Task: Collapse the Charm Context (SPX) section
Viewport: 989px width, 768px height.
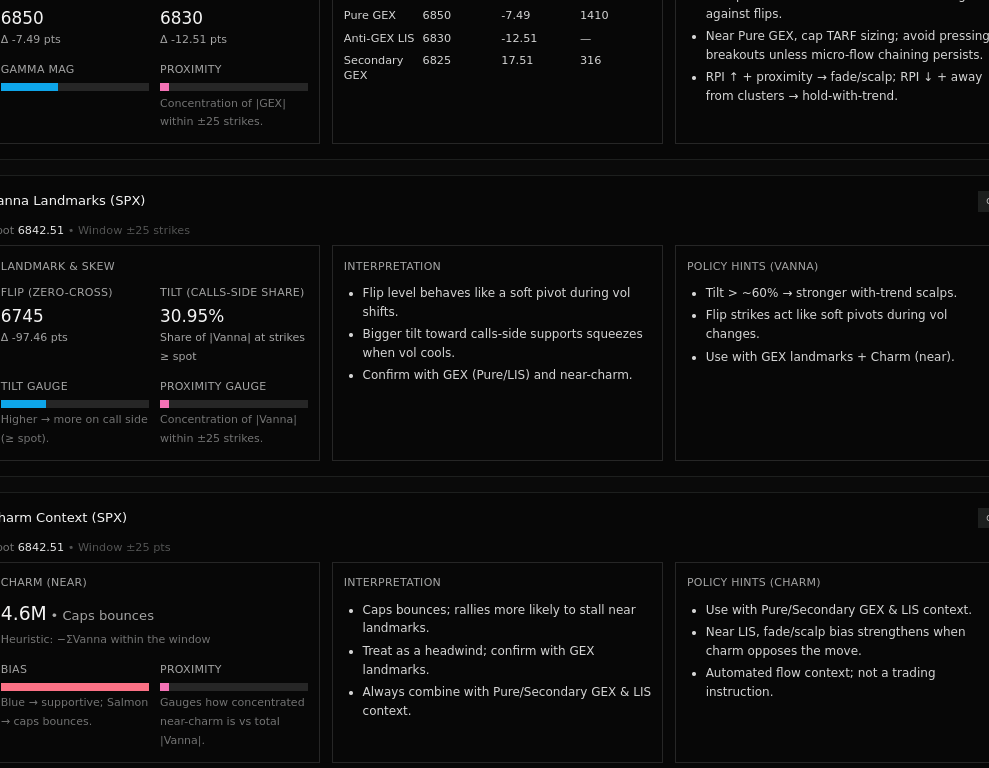Action: pyautogui.click(x=984, y=518)
